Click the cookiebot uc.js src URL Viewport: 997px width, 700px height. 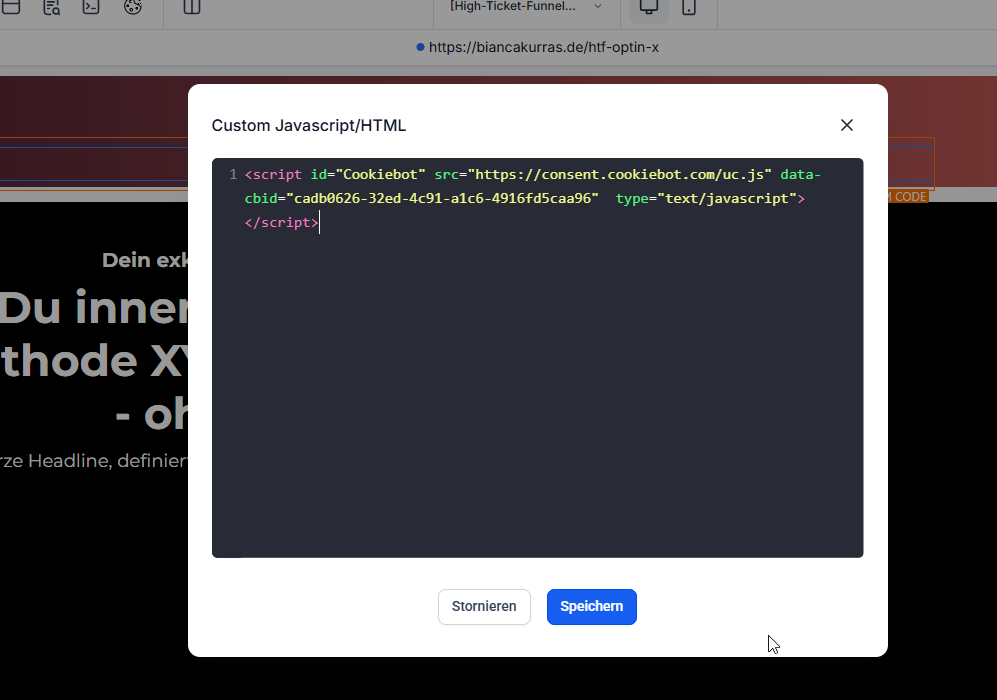click(x=619, y=174)
